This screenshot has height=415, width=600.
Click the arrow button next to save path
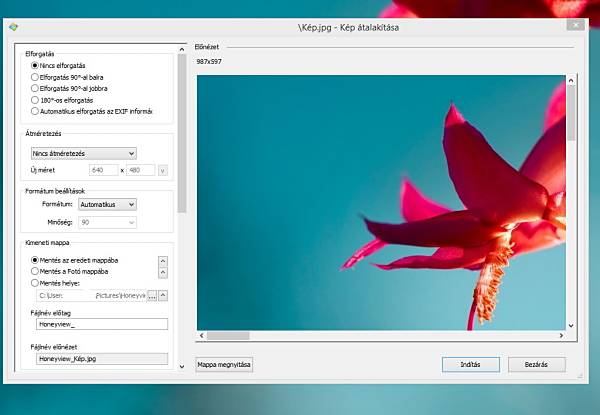(x=163, y=296)
